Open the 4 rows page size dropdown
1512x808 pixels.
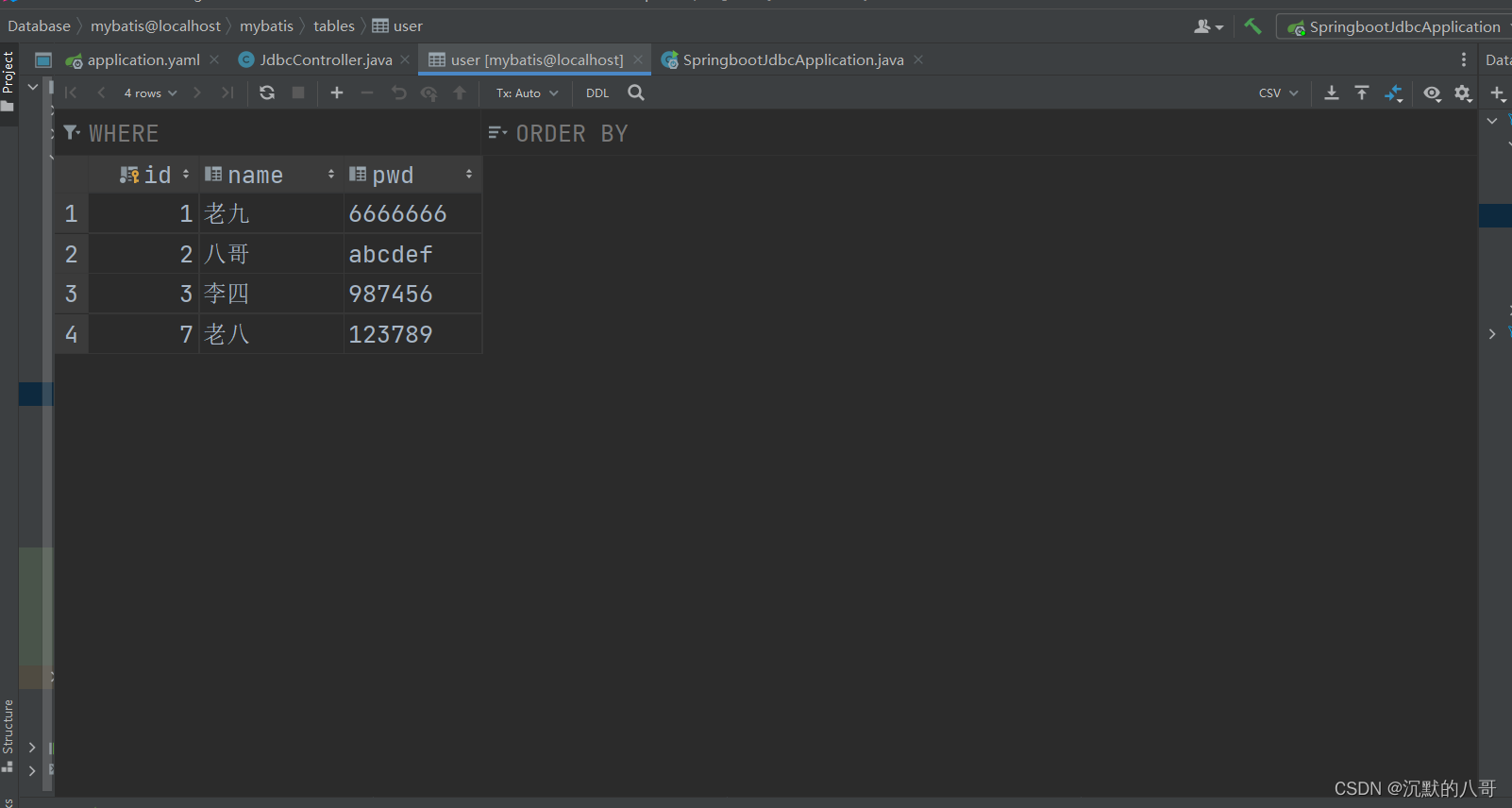(x=150, y=93)
